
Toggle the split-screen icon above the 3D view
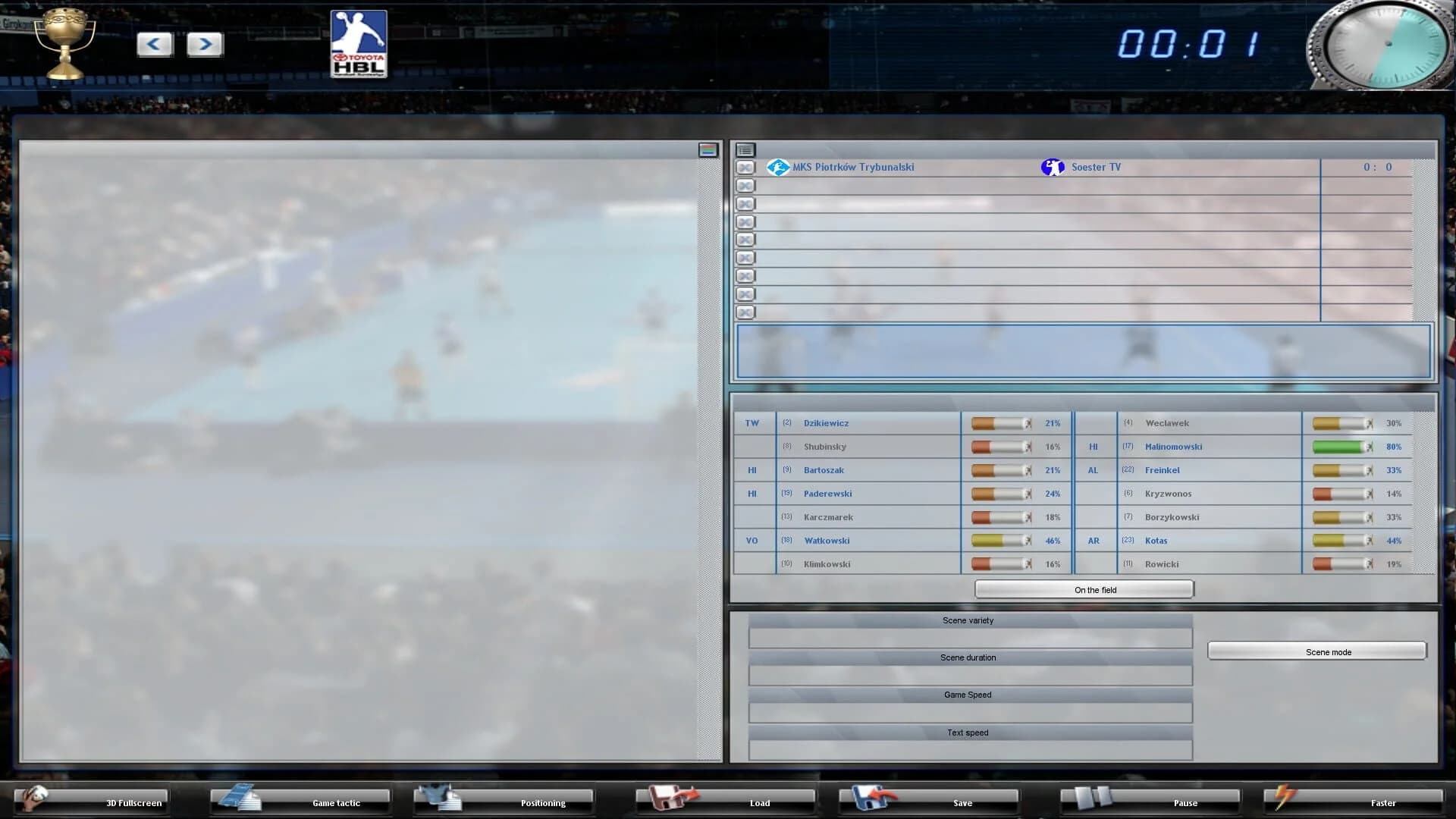(x=706, y=149)
